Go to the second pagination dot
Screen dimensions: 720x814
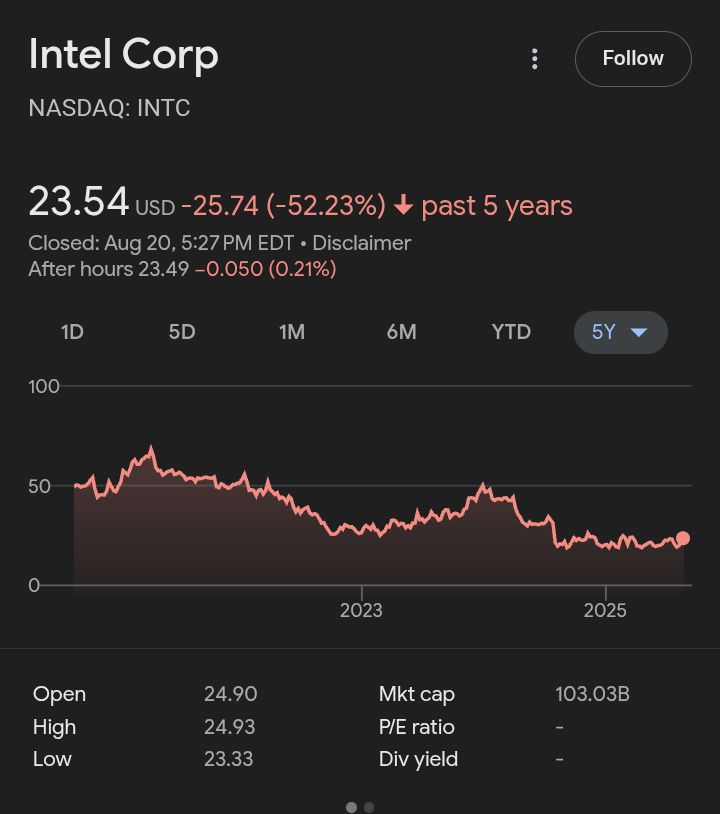coord(369,807)
